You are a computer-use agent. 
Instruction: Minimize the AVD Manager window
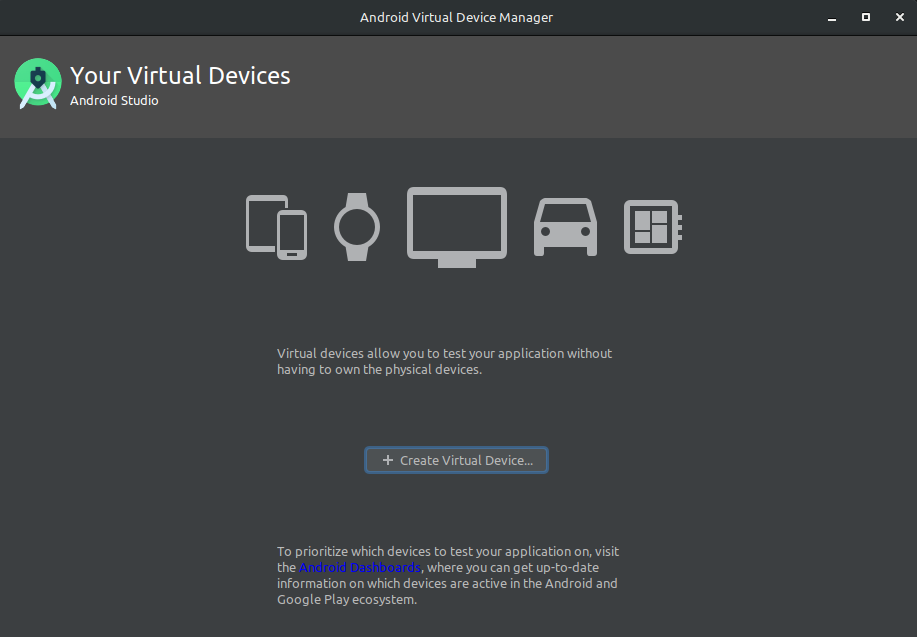click(832, 18)
